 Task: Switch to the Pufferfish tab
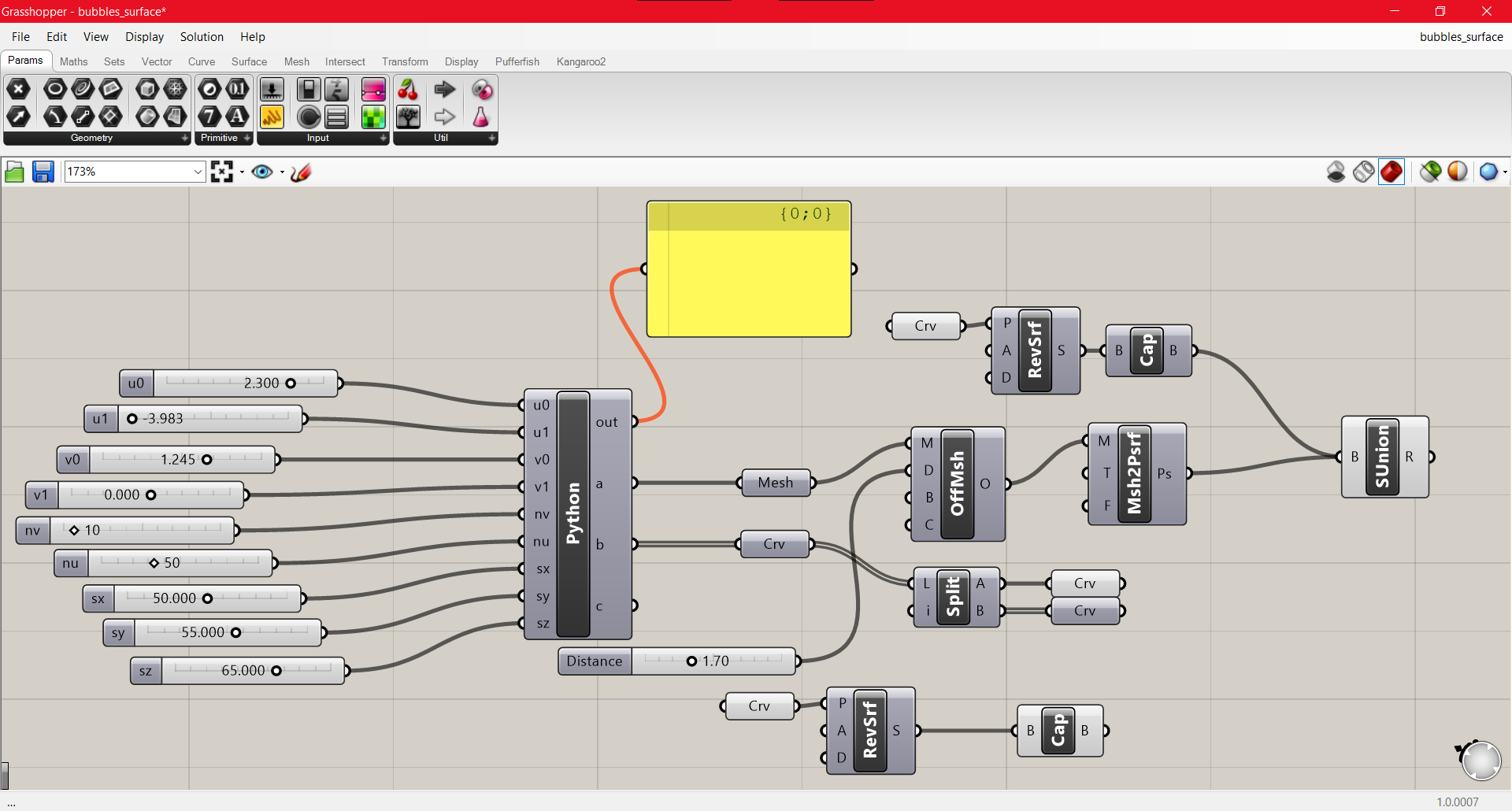(517, 61)
